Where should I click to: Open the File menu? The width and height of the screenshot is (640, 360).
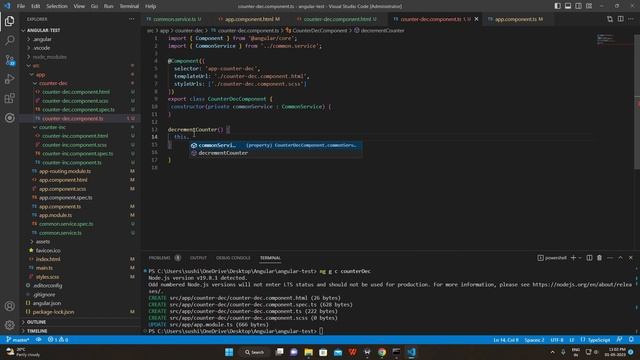click(x=21, y=6)
